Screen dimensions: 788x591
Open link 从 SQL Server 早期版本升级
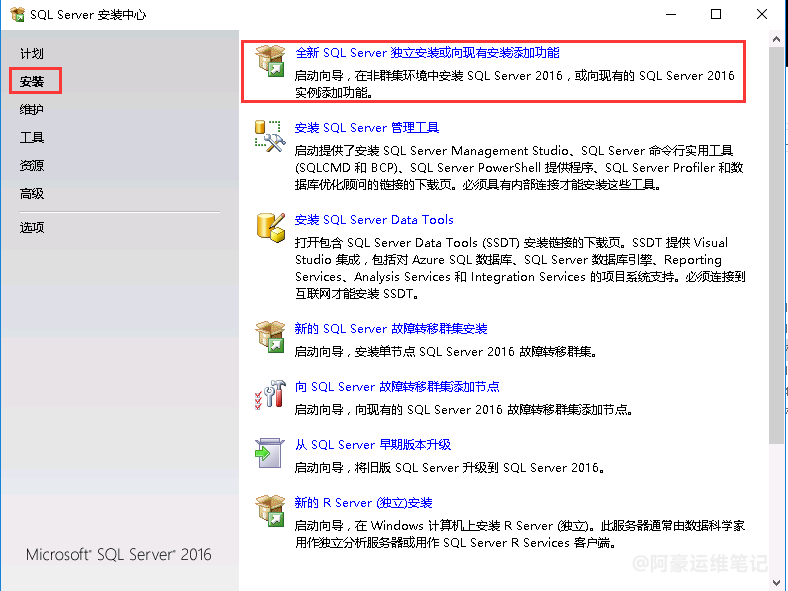coord(373,445)
